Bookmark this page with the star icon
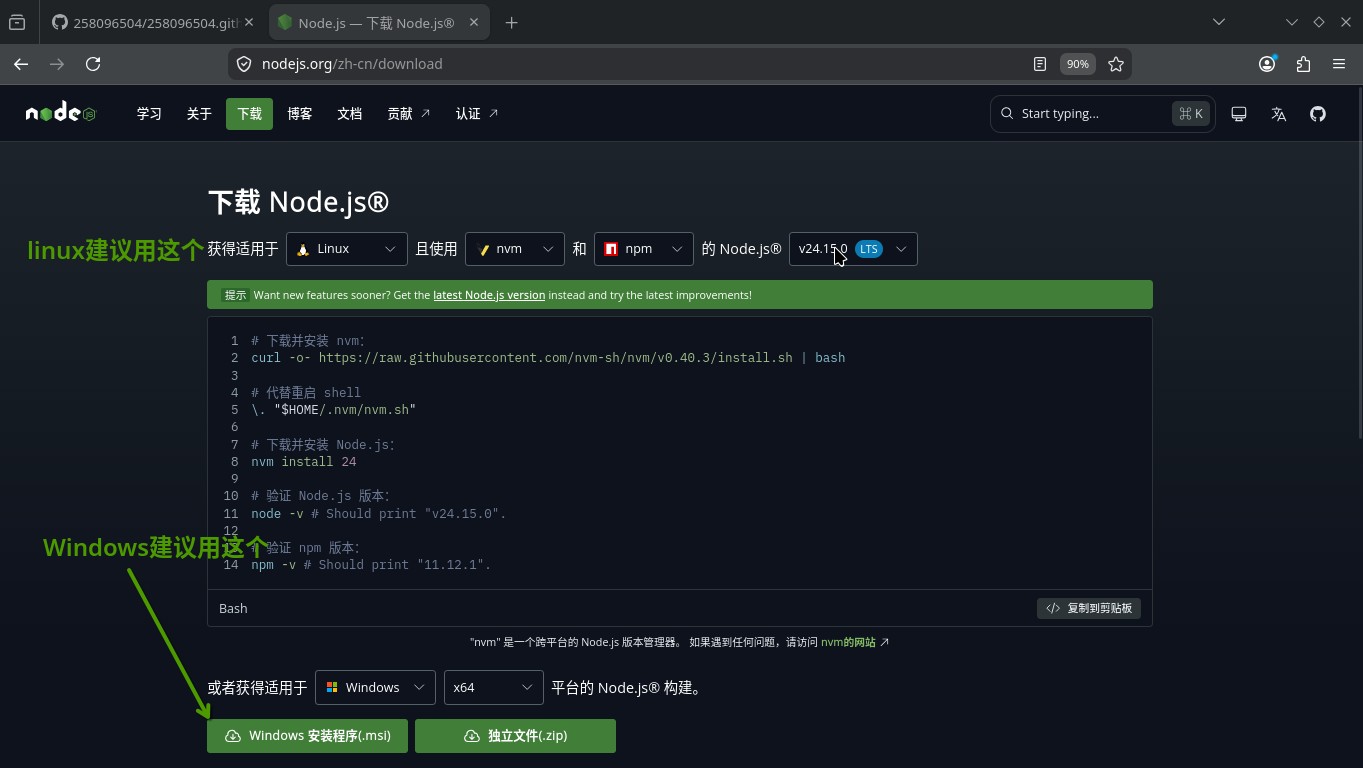Viewport: 1363px width, 768px height. 1116,64
